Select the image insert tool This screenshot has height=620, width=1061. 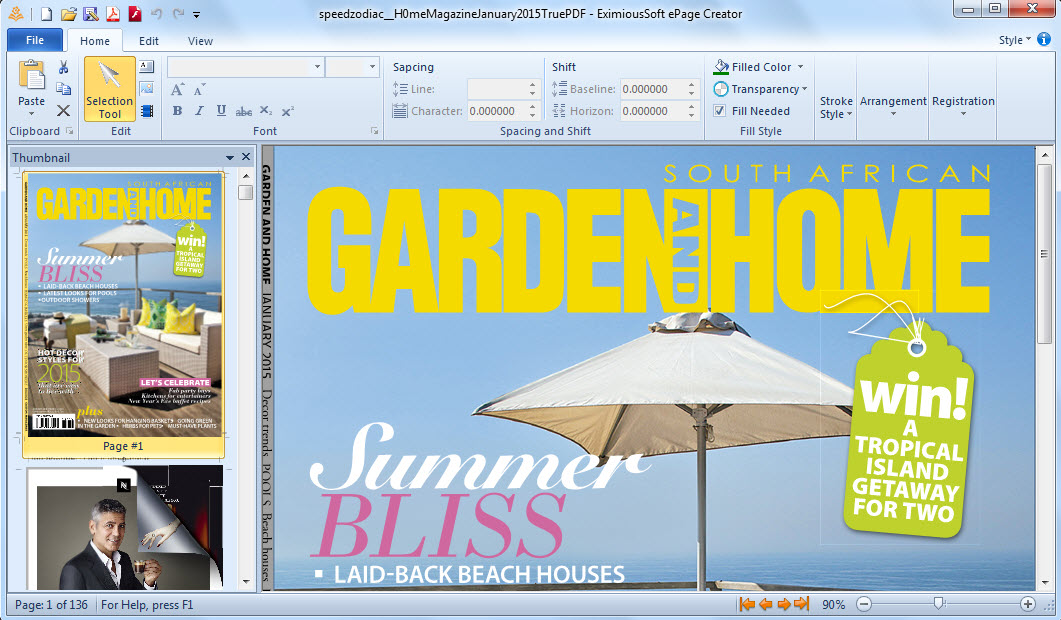[146, 88]
